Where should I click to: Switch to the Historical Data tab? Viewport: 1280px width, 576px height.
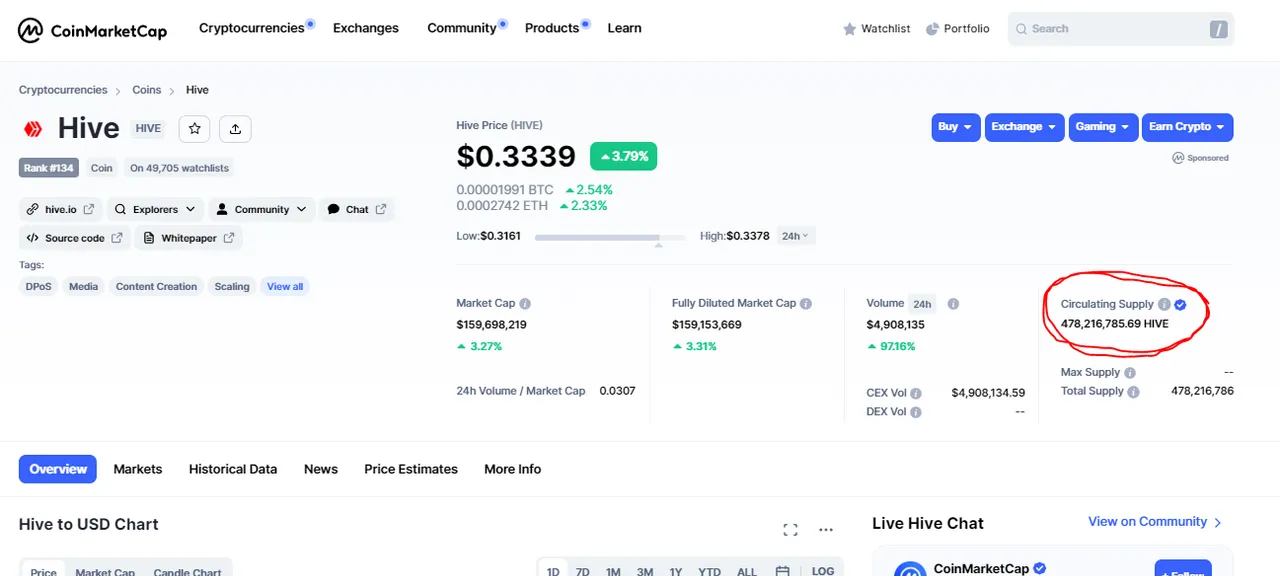tap(233, 469)
